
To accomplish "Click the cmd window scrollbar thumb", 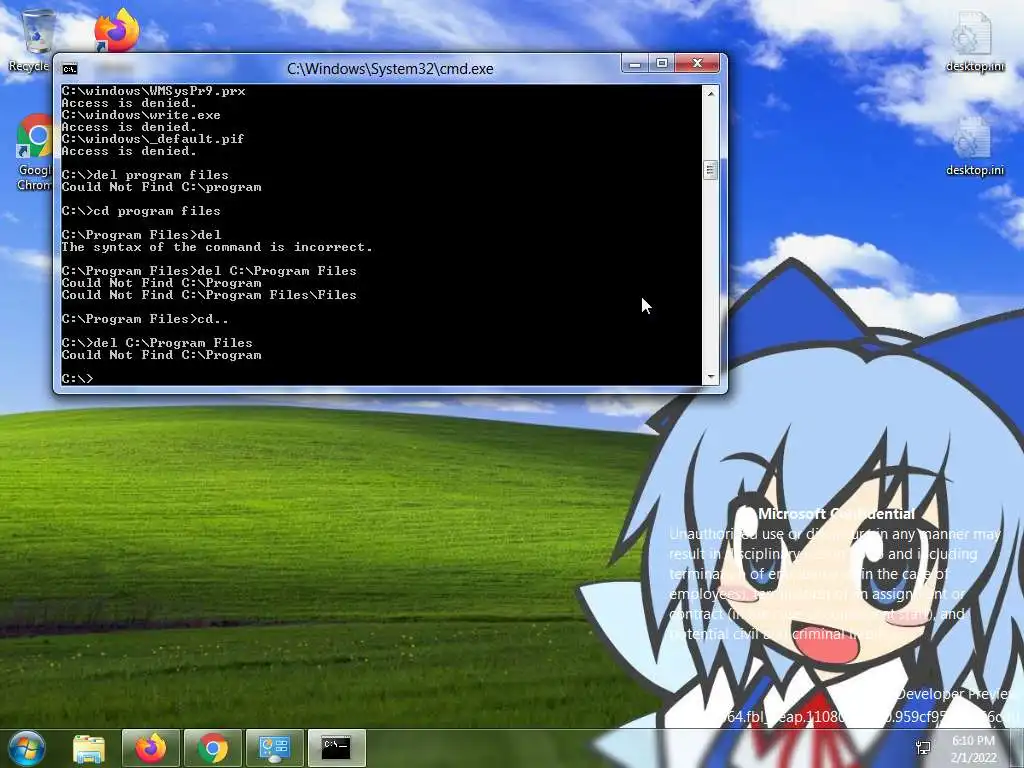I will (711, 170).
